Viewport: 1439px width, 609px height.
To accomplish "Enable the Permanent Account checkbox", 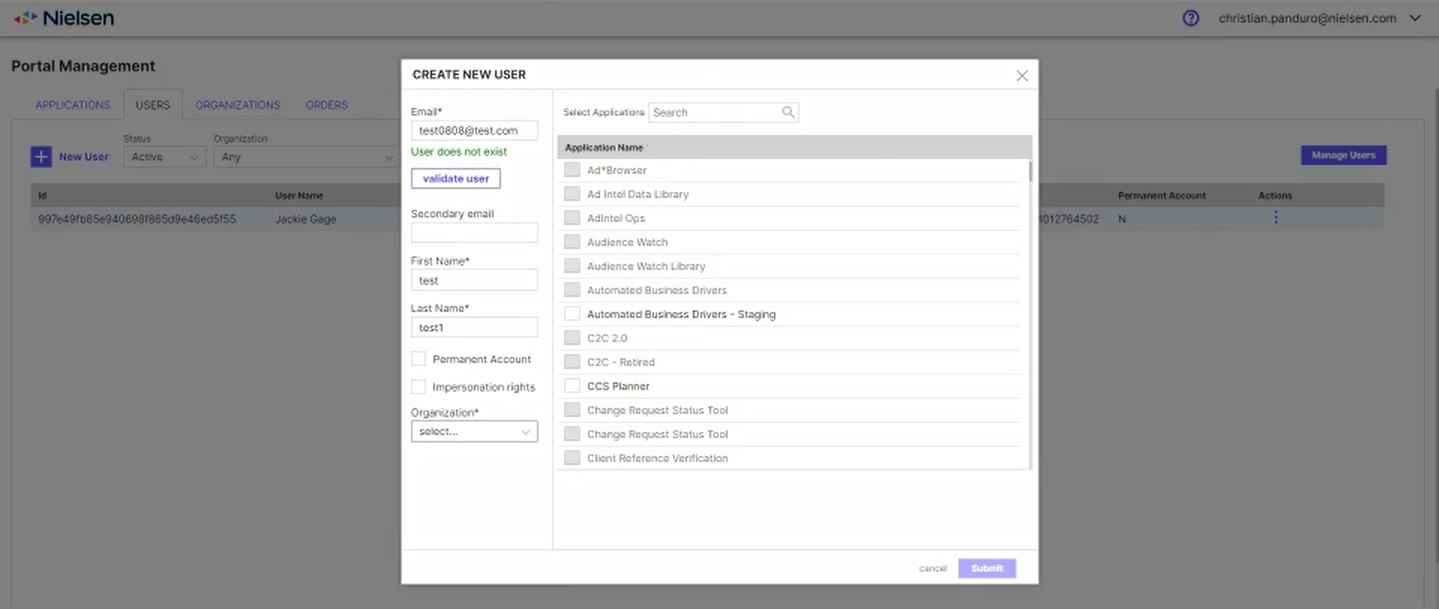I will 417,358.
